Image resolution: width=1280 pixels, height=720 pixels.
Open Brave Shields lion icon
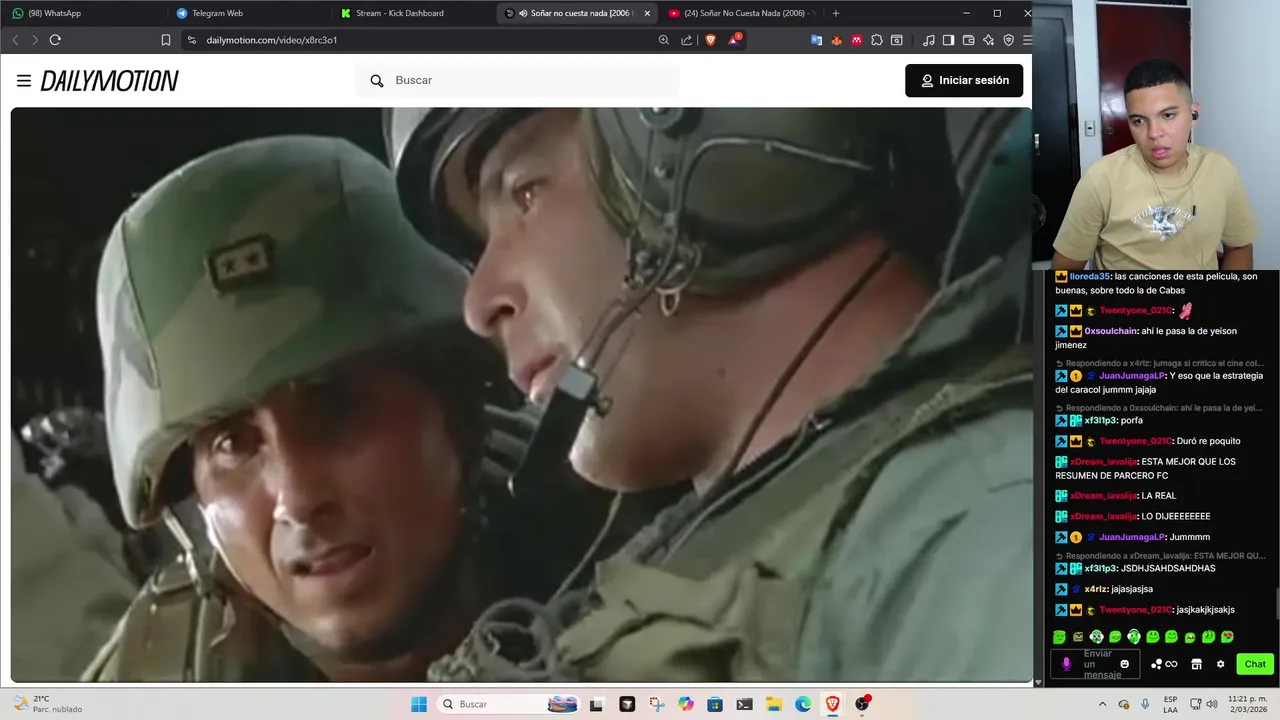pyautogui.click(x=711, y=40)
